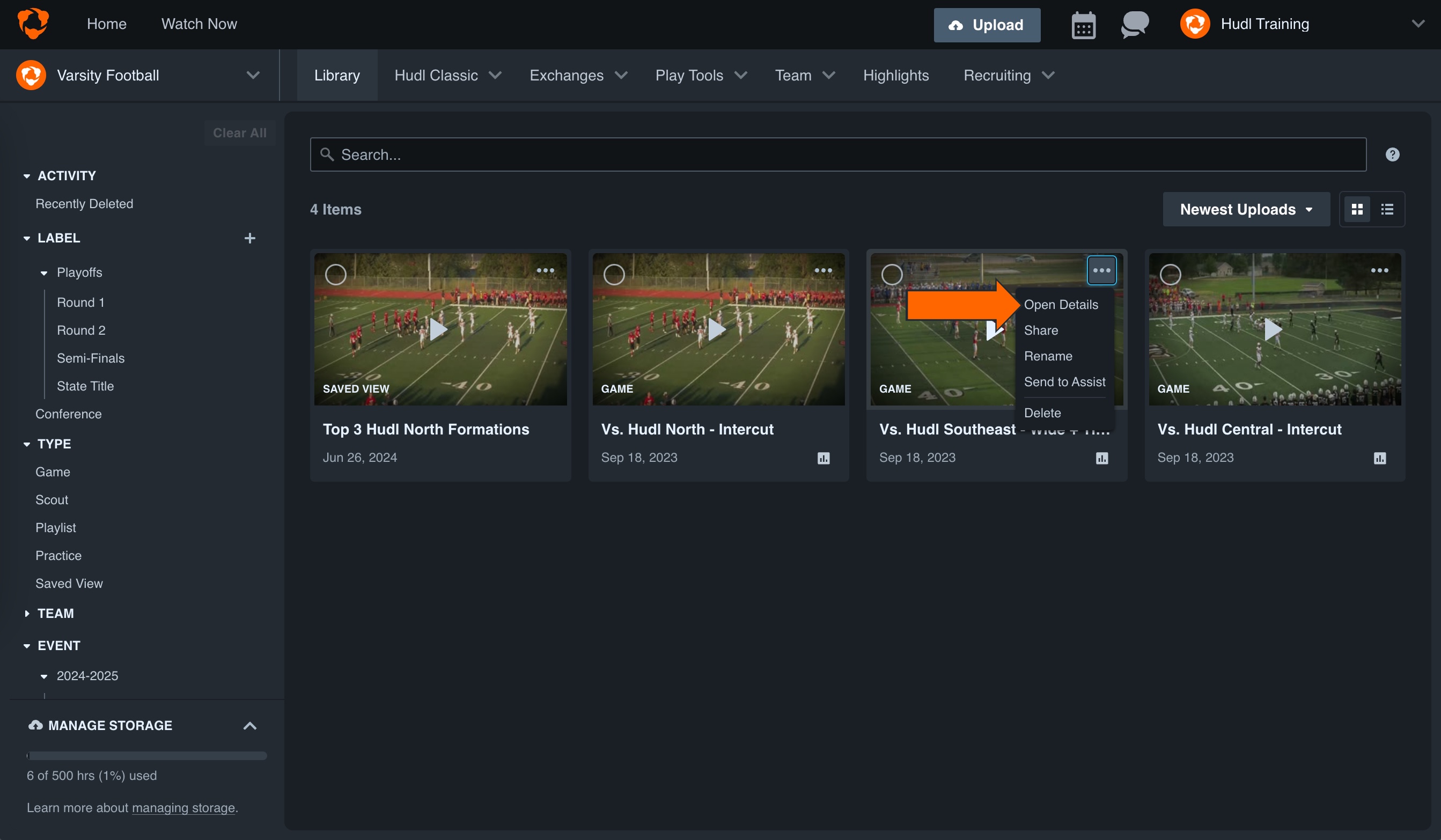
Task: Open the three-dot menu on Top 3 Hudl North Formations
Action: 546,270
